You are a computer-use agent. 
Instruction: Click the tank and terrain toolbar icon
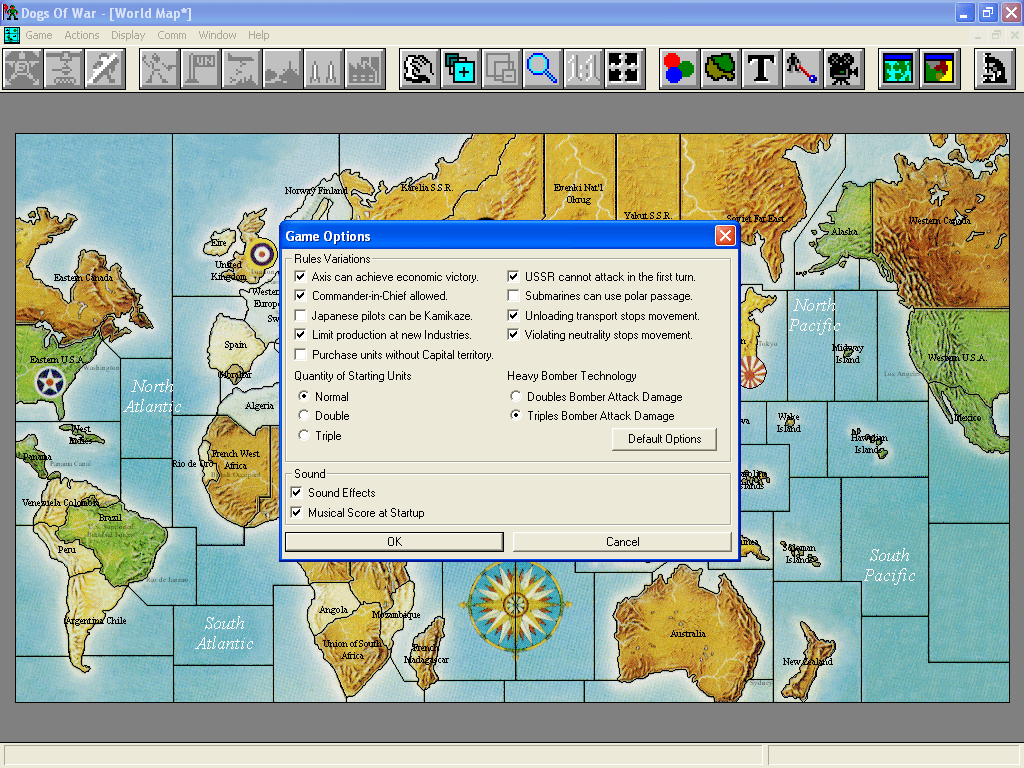coord(283,69)
